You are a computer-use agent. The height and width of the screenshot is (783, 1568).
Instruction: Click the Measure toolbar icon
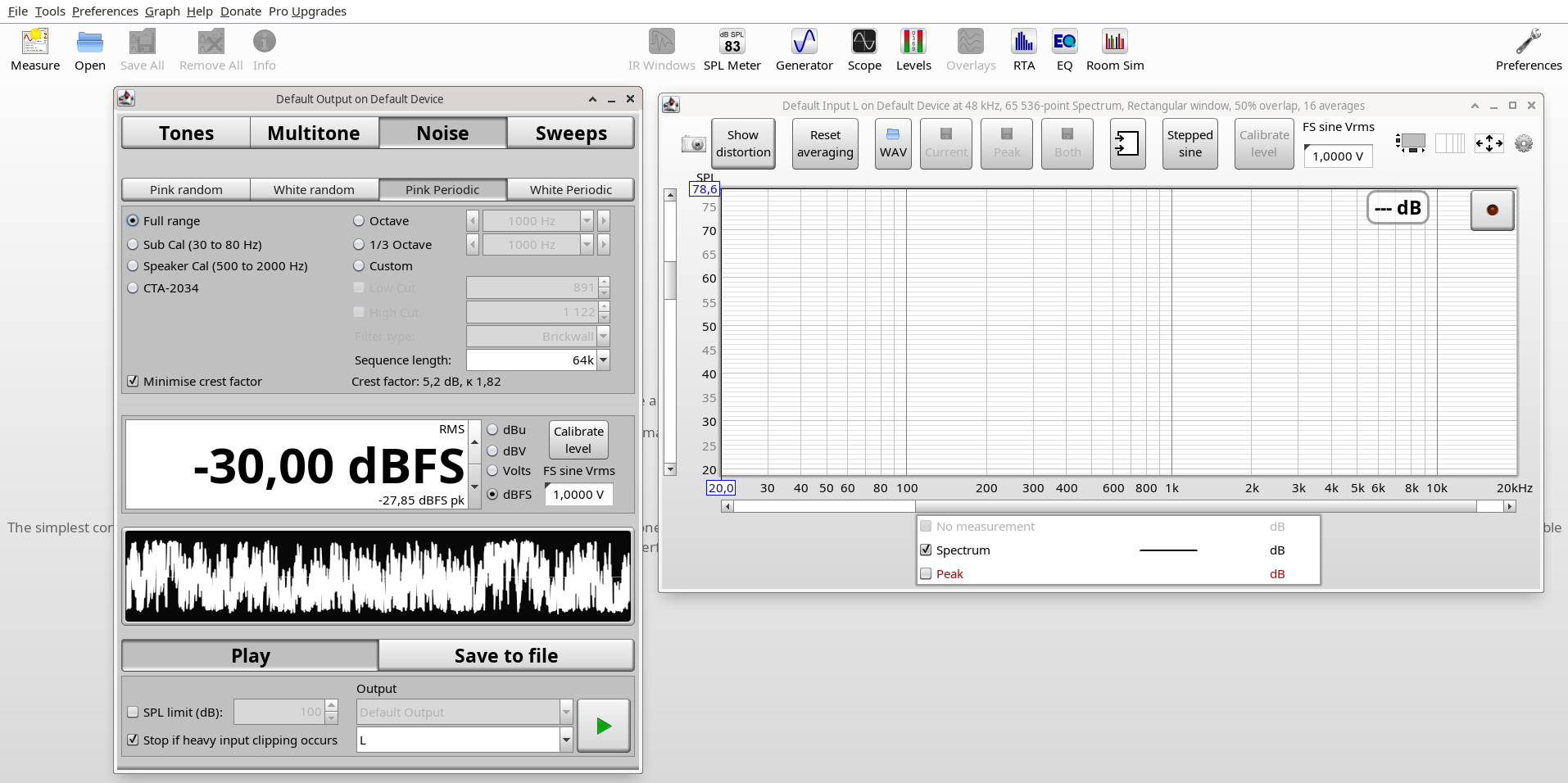pyautogui.click(x=35, y=50)
